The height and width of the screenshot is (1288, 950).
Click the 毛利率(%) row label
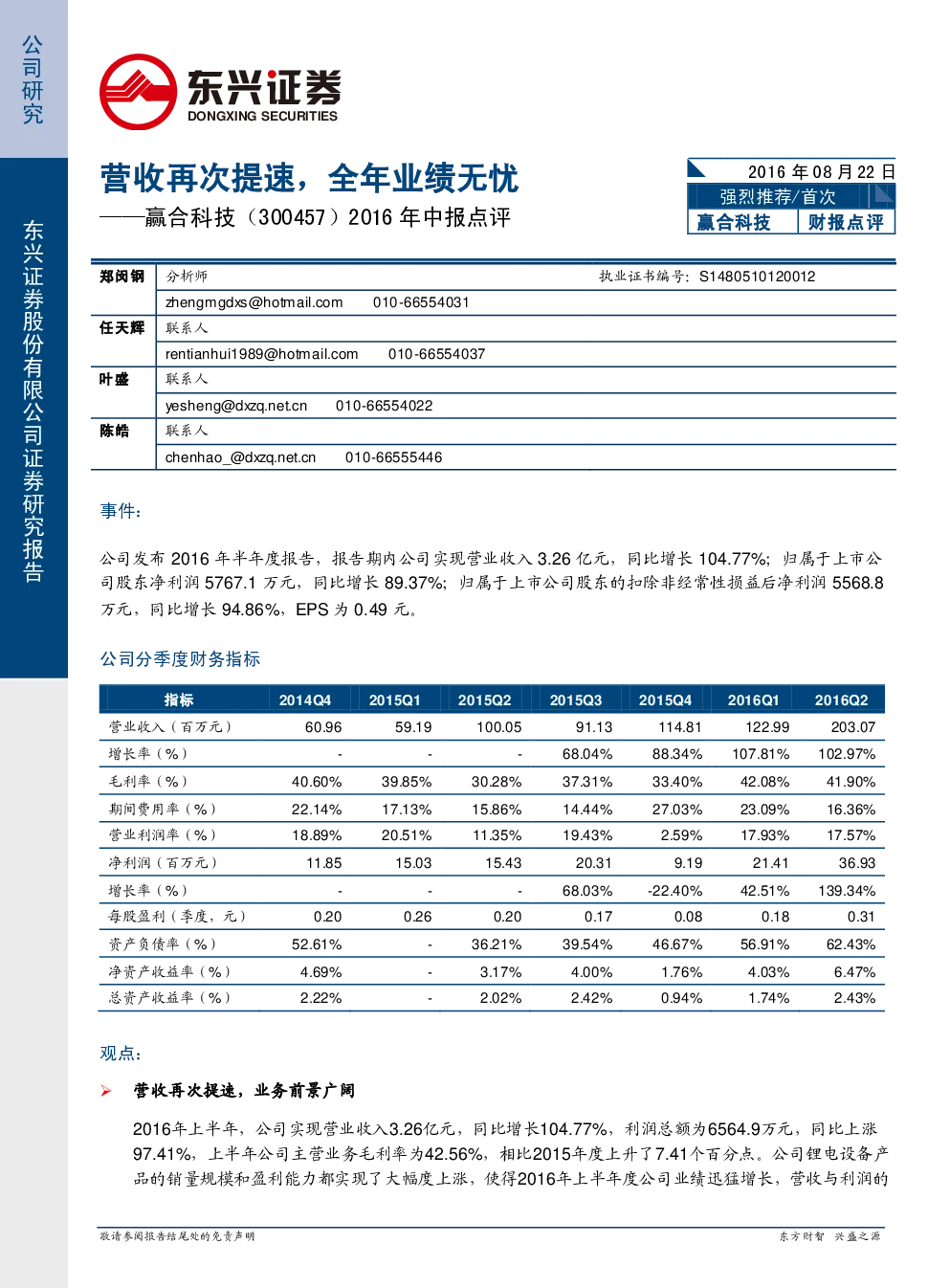pyautogui.click(x=148, y=782)
